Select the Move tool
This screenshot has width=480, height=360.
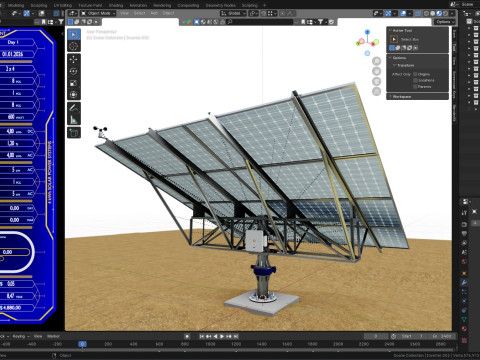(74, 60)
